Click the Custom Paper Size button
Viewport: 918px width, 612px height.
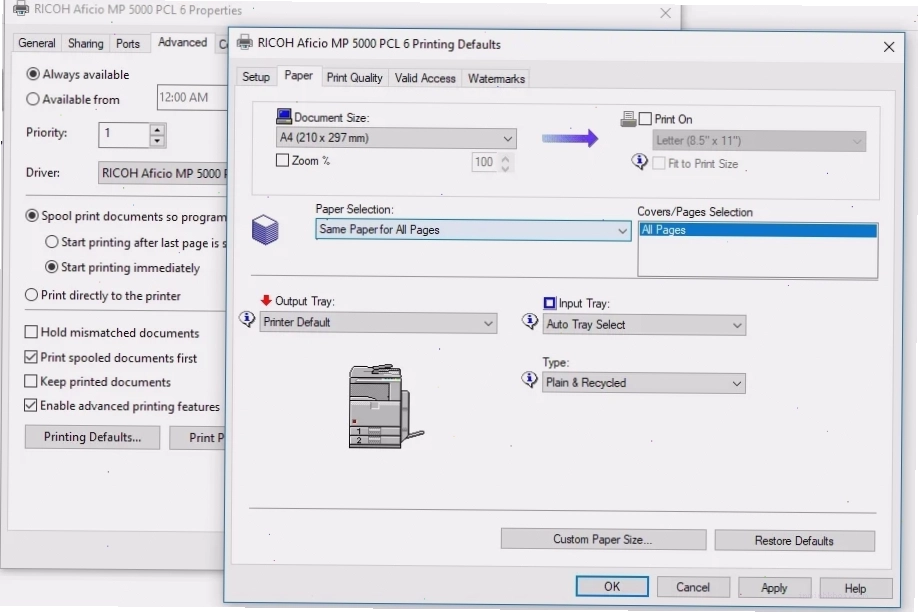click(603, 539)
